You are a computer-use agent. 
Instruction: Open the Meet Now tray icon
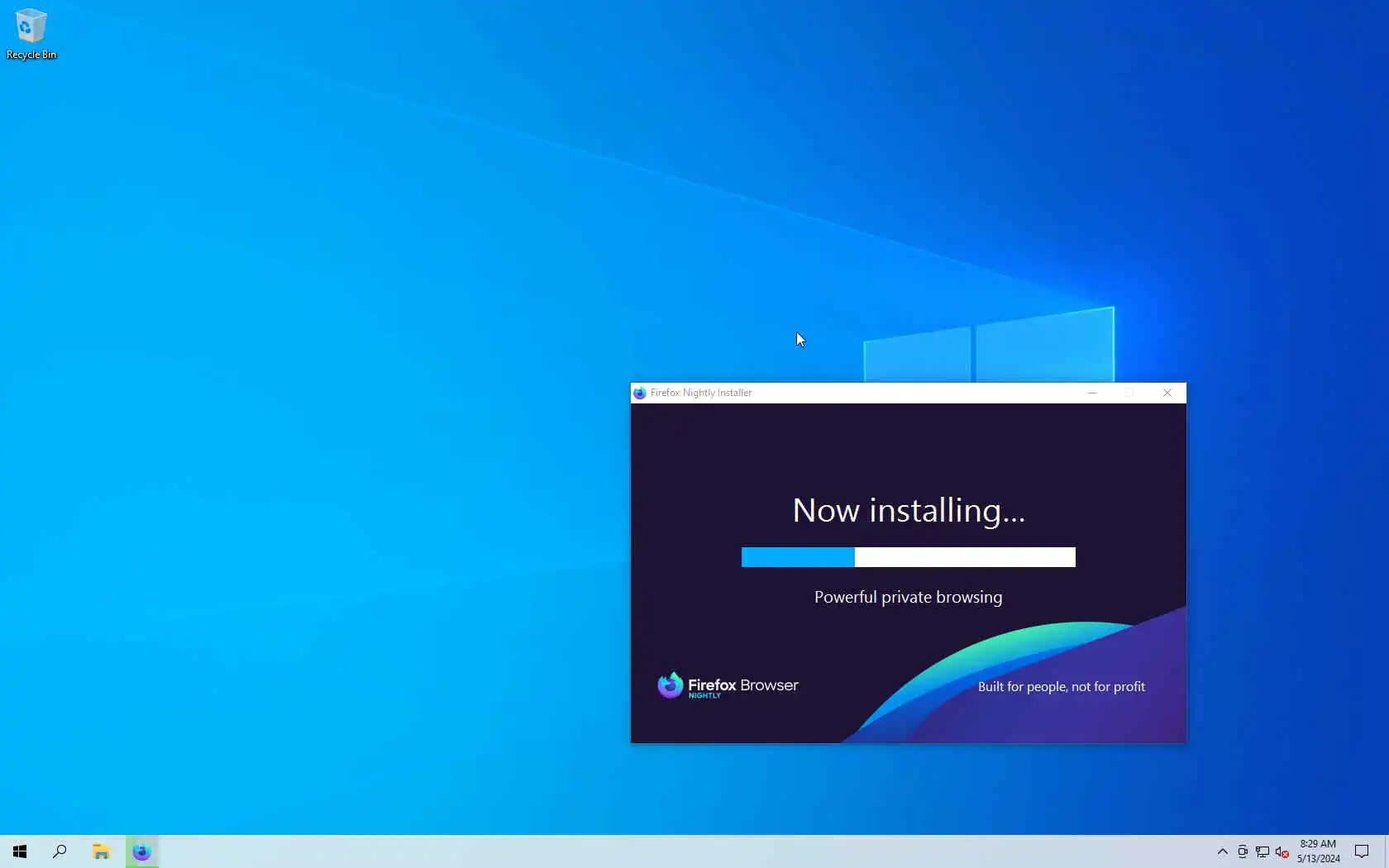click(1242, 851)
